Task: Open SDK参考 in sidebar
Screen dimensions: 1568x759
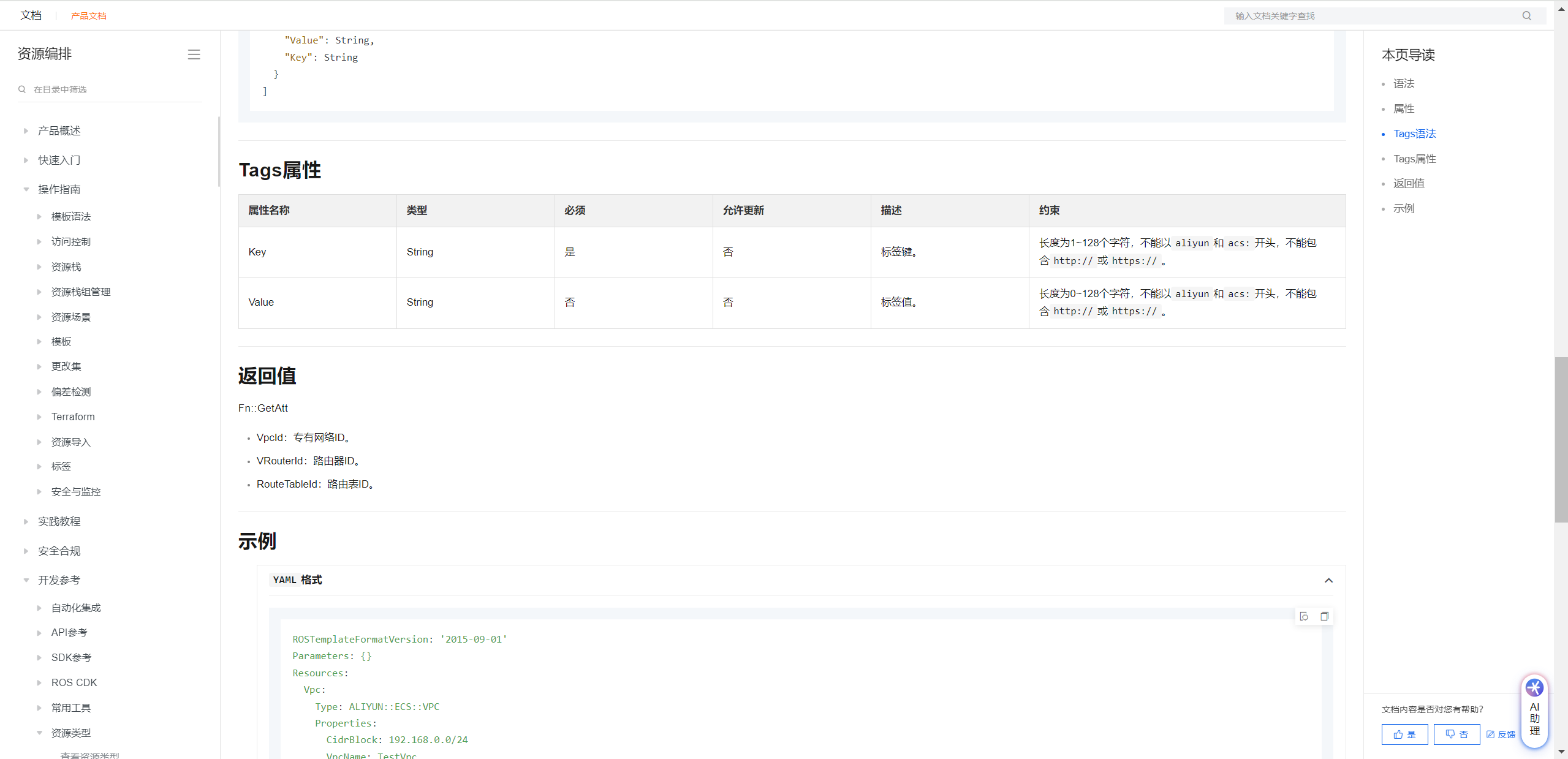Action: pos(71,657)
